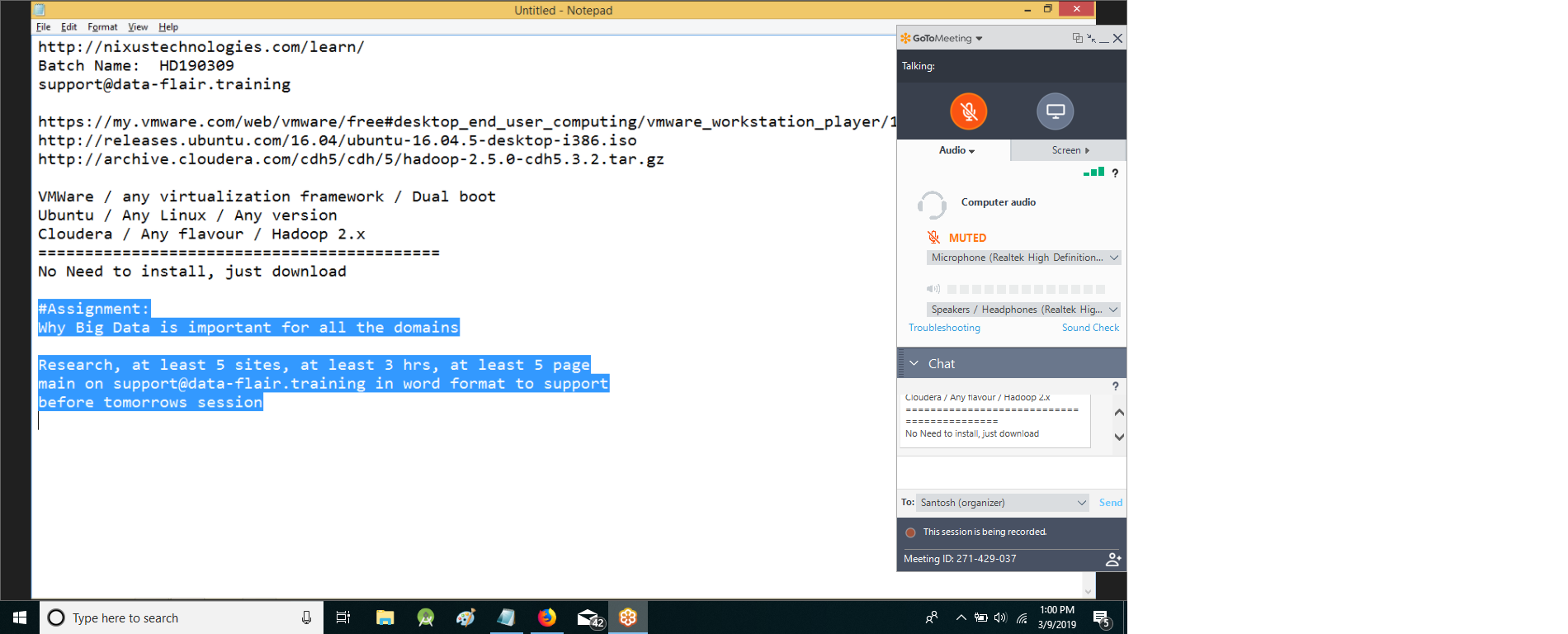Click the battery status tray icon
Image resolution: width=1568 pixels, height=634 pixels.
point(981,617)
